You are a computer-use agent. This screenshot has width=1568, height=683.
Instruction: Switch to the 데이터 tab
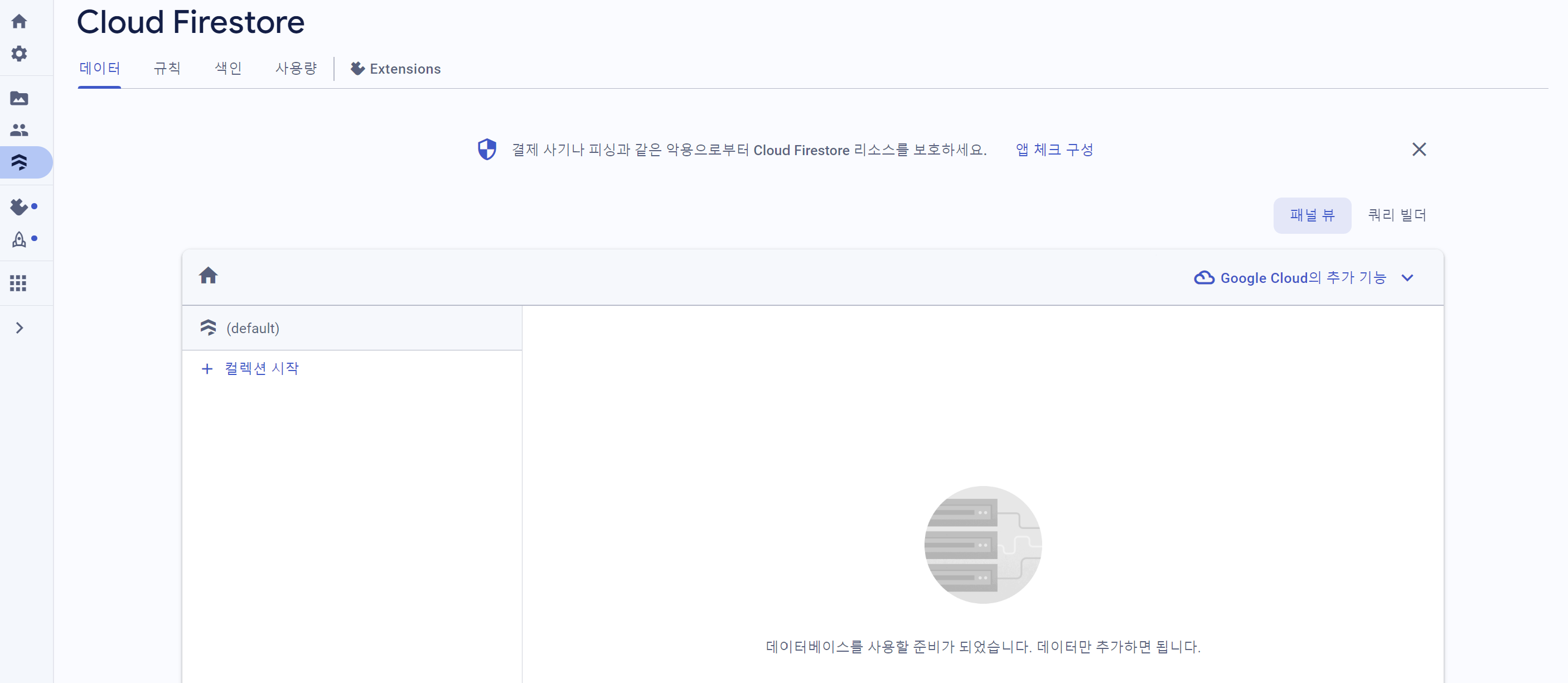pyautogui.click(x=99, y=68)
